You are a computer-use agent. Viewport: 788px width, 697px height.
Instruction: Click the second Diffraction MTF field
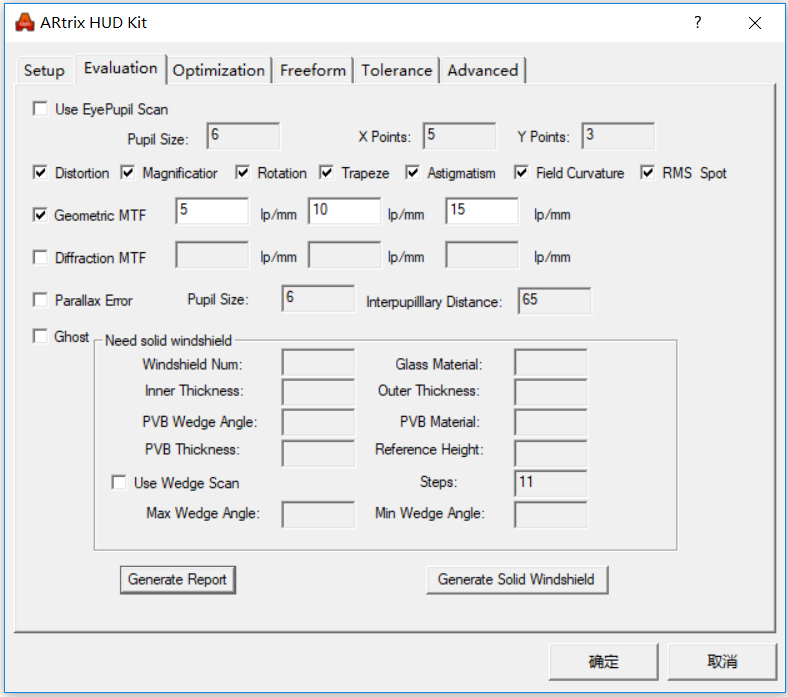click(x=344, y=255)
